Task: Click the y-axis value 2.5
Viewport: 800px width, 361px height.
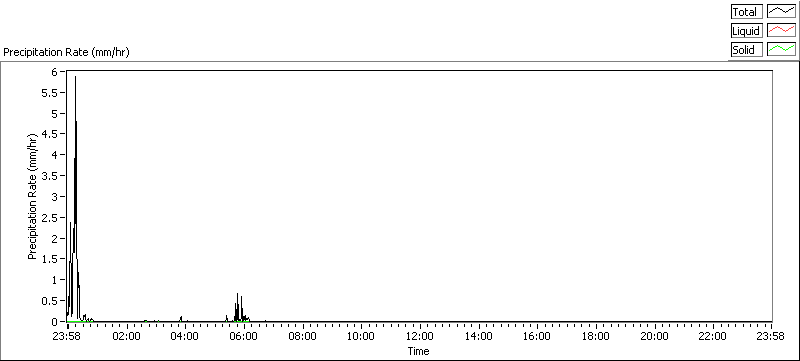Action: tap(49, 218)
